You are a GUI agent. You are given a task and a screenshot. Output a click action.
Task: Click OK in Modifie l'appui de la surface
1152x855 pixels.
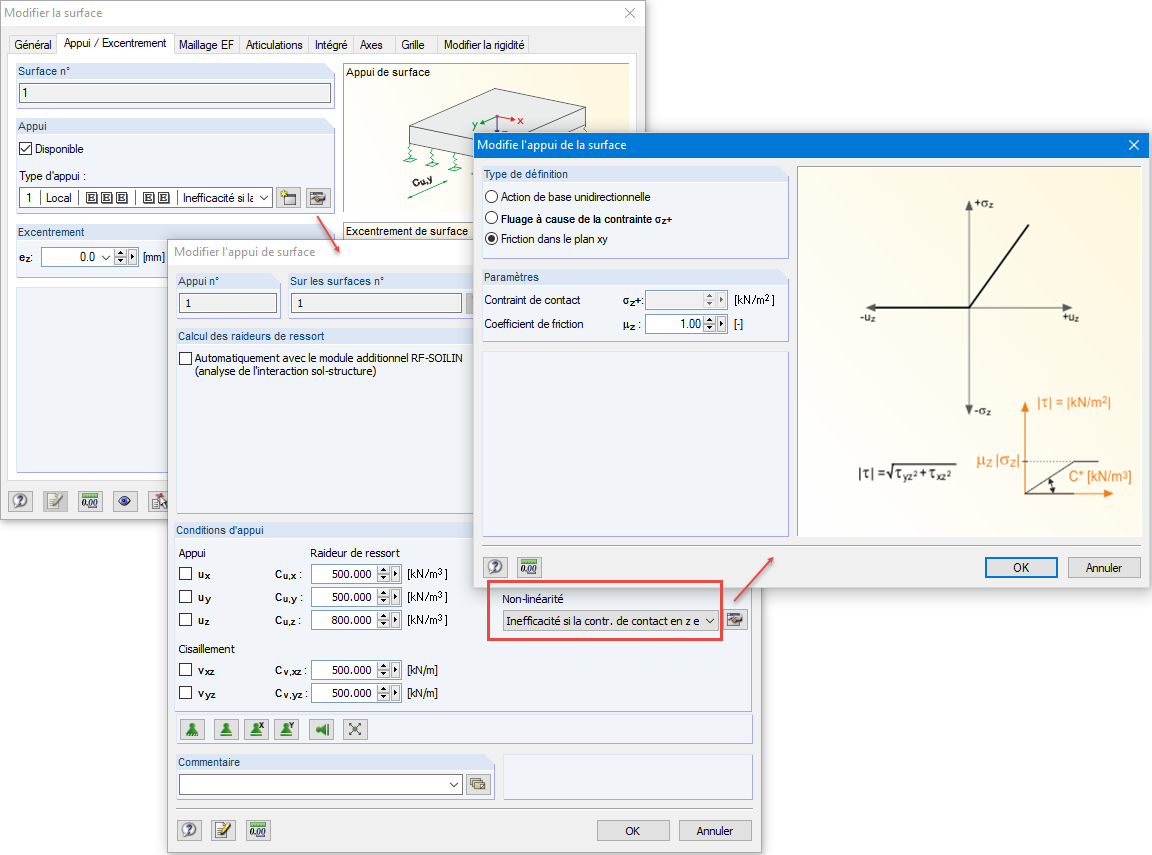click(1020, 567)
